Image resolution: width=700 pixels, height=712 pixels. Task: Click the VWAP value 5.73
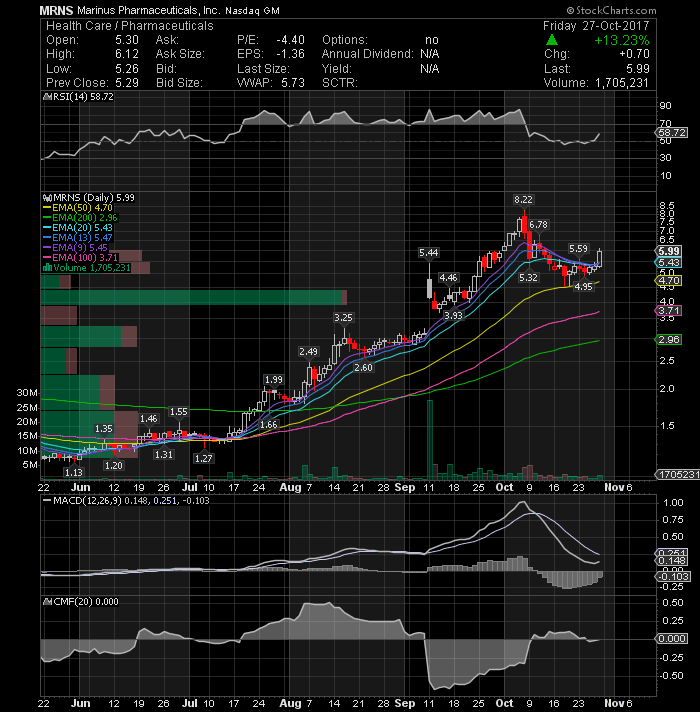293,83
